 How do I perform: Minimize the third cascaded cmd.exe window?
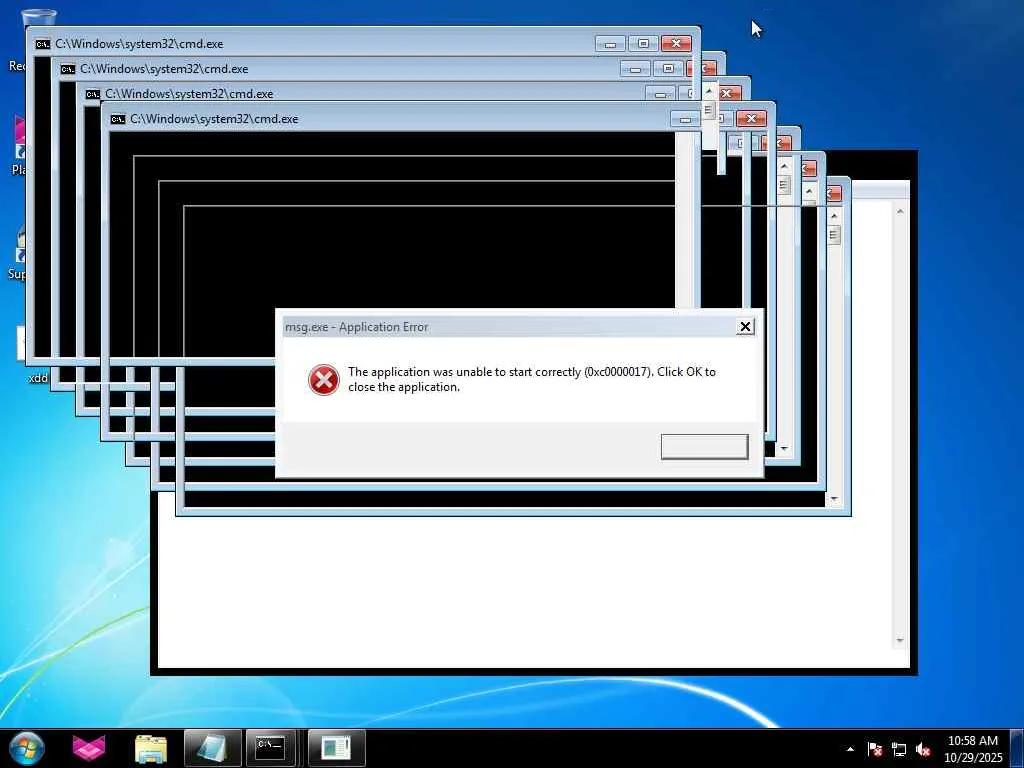coord(660,93)
